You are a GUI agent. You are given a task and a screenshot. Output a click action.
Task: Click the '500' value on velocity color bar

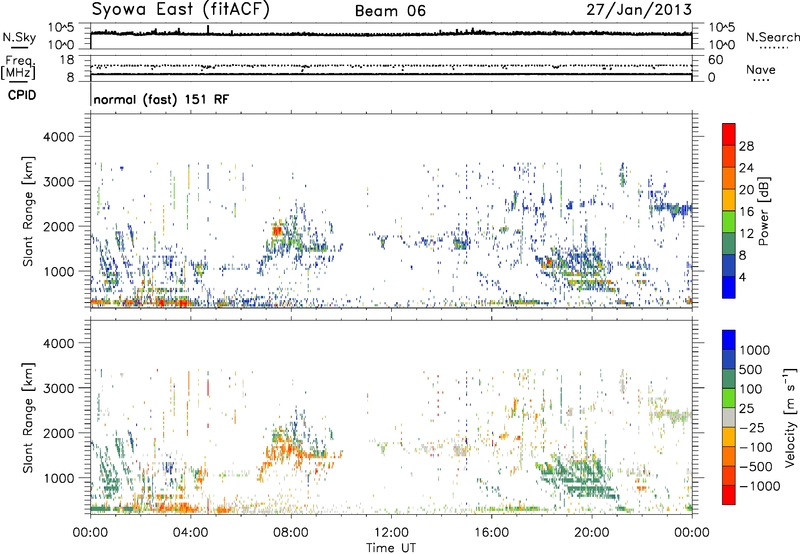(x=751, y=370)
